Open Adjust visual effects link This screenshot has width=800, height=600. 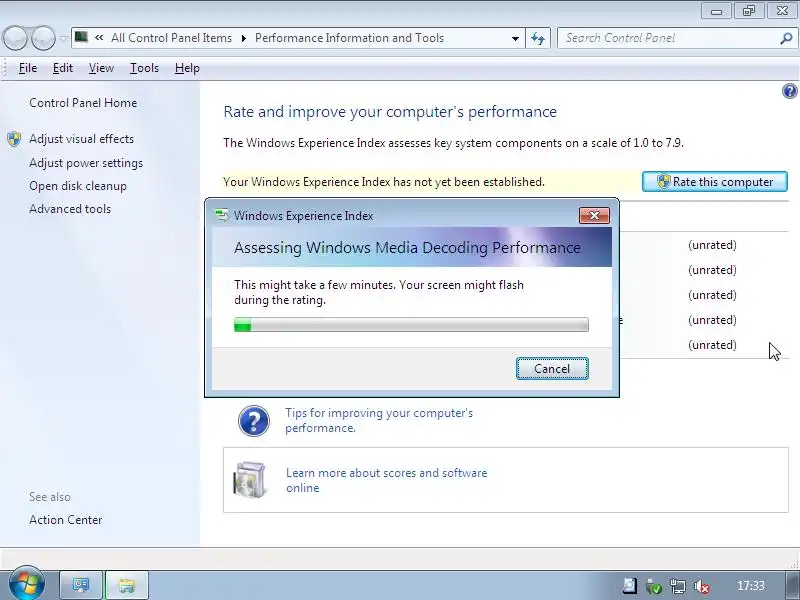(x=82, y=139)
